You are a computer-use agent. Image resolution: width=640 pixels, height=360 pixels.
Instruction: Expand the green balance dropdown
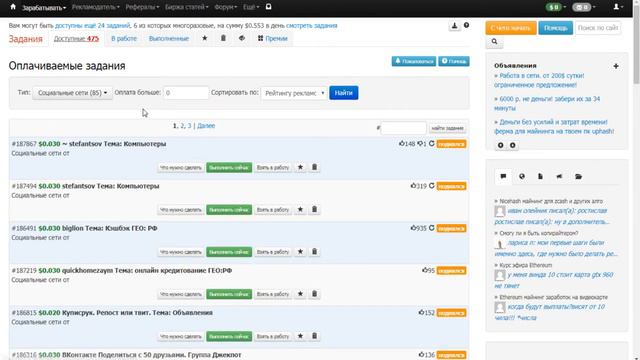click(556, 7)
